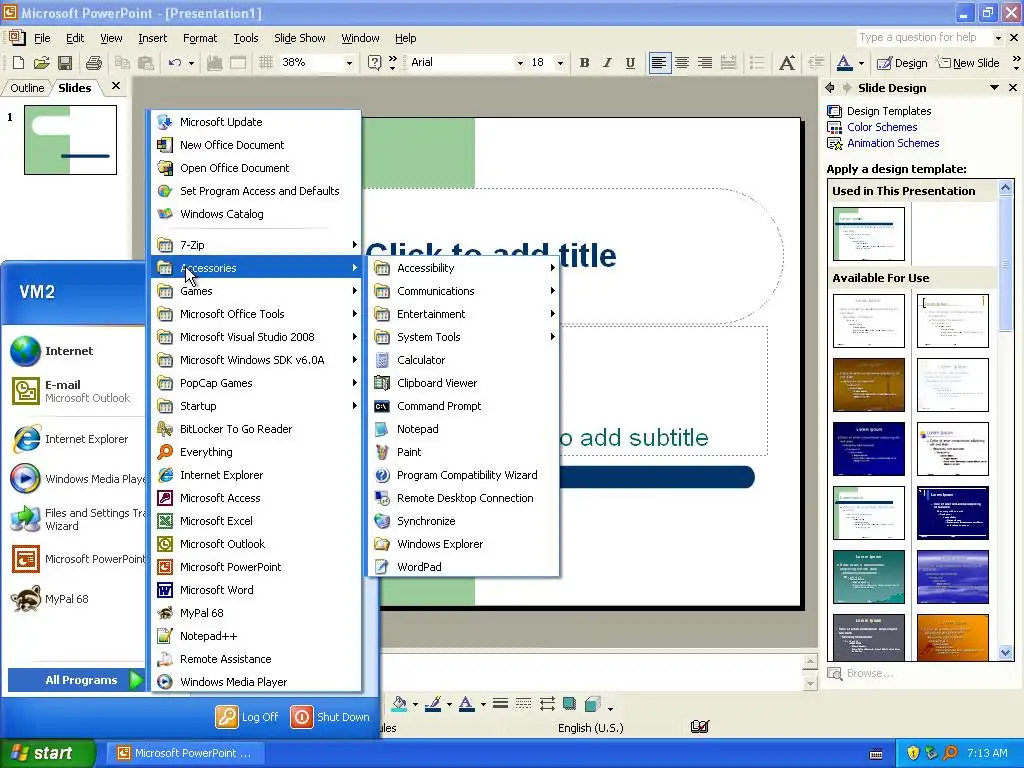
Task: Open the Slide Design task pane dropdown arrow
Action: click(x=994, y=88)
